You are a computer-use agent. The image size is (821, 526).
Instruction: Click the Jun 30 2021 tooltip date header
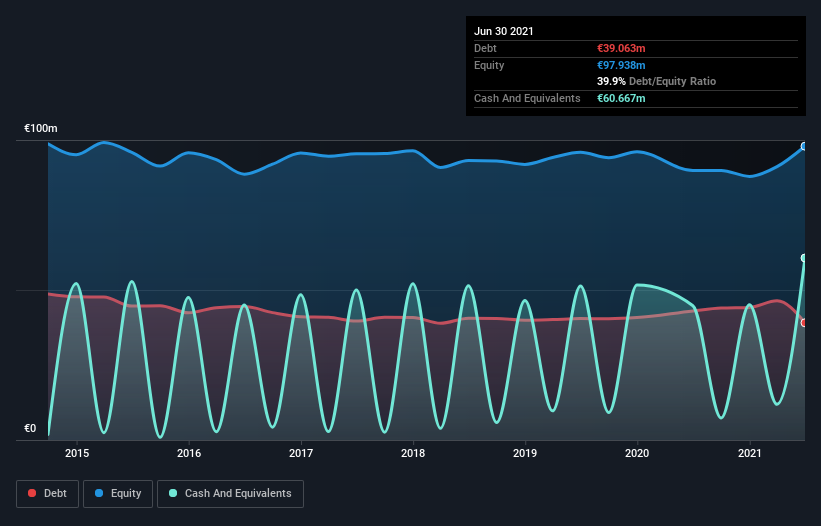coord(504,31)
